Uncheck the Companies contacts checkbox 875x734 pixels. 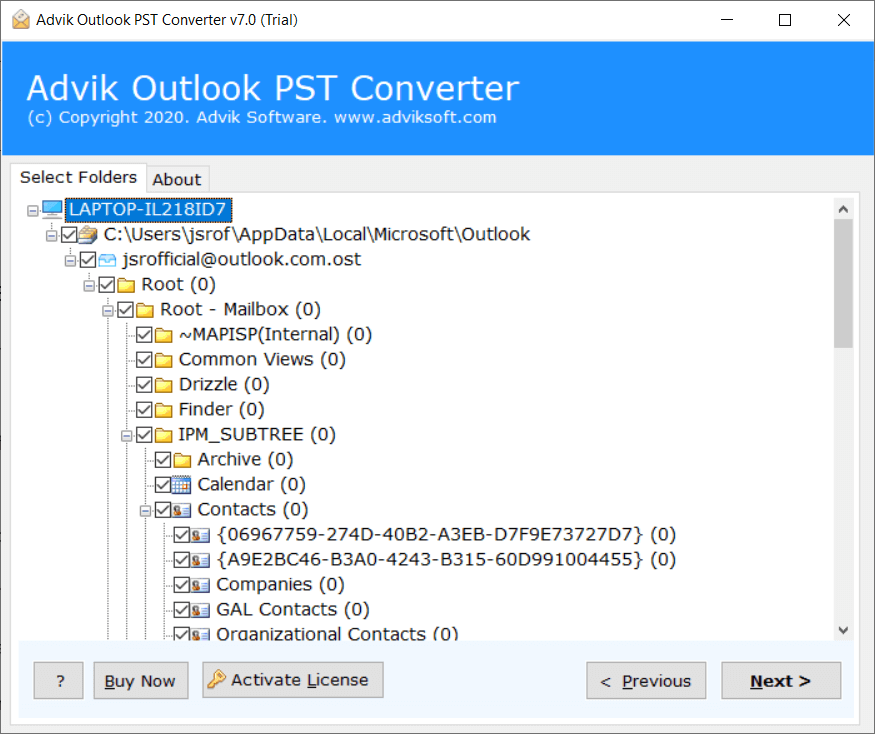182,584
